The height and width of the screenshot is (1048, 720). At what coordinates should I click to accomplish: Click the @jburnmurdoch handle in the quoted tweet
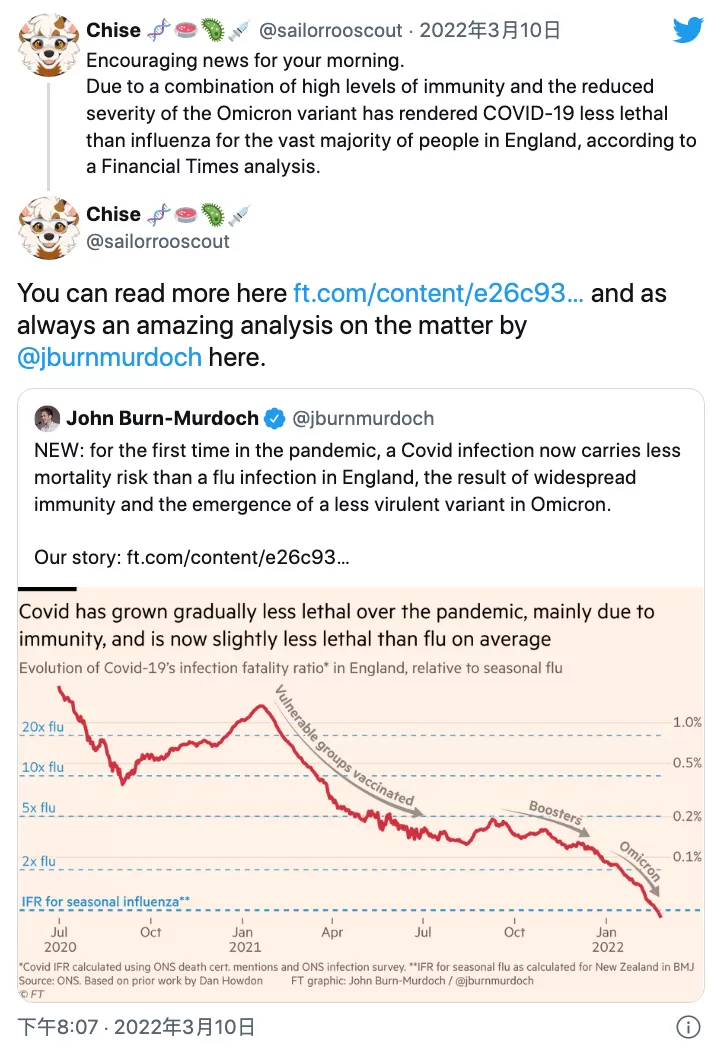point(363,418)
